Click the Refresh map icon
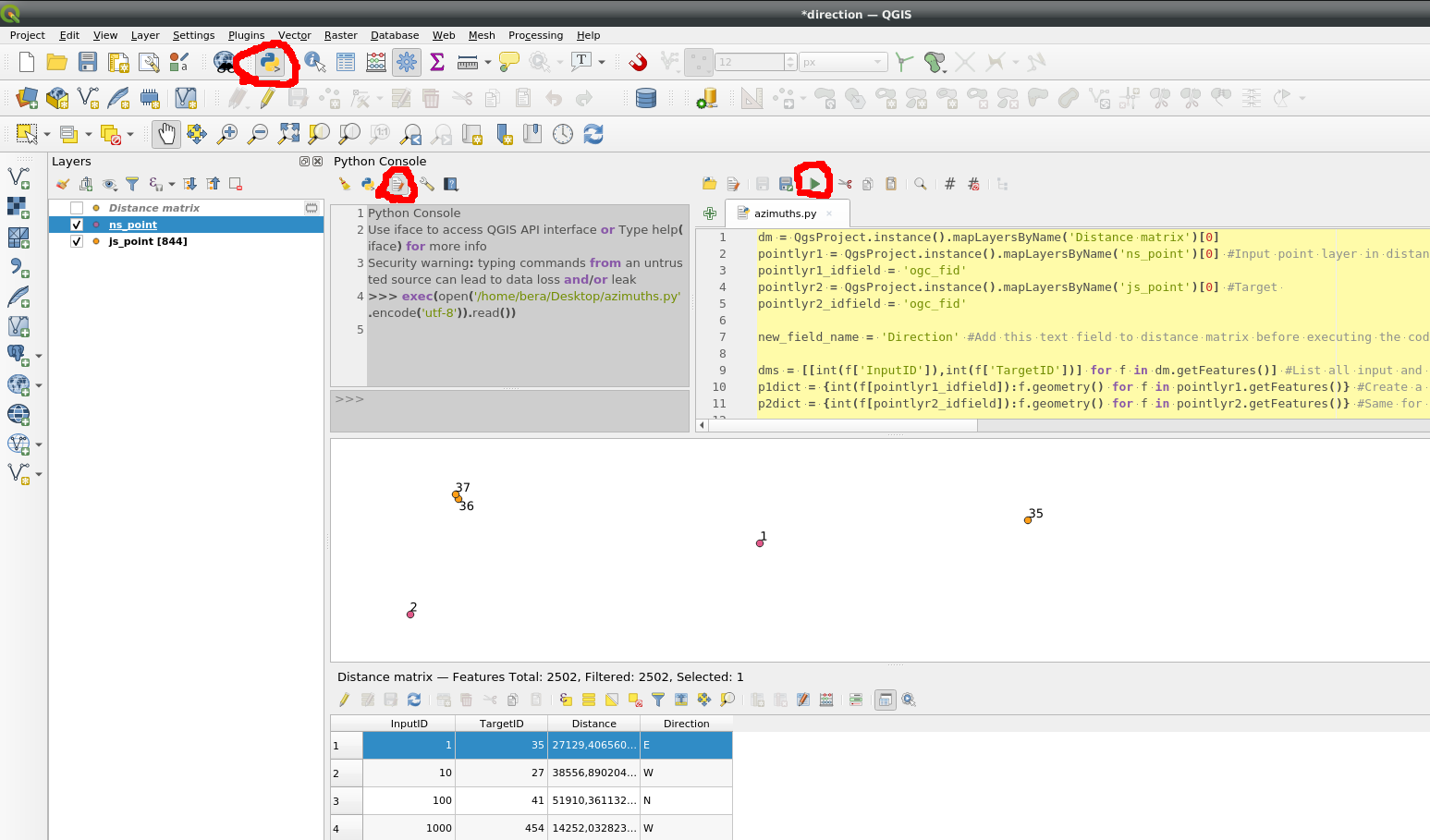This screenshot has width=1430, height=840. [x=593, y=134]
